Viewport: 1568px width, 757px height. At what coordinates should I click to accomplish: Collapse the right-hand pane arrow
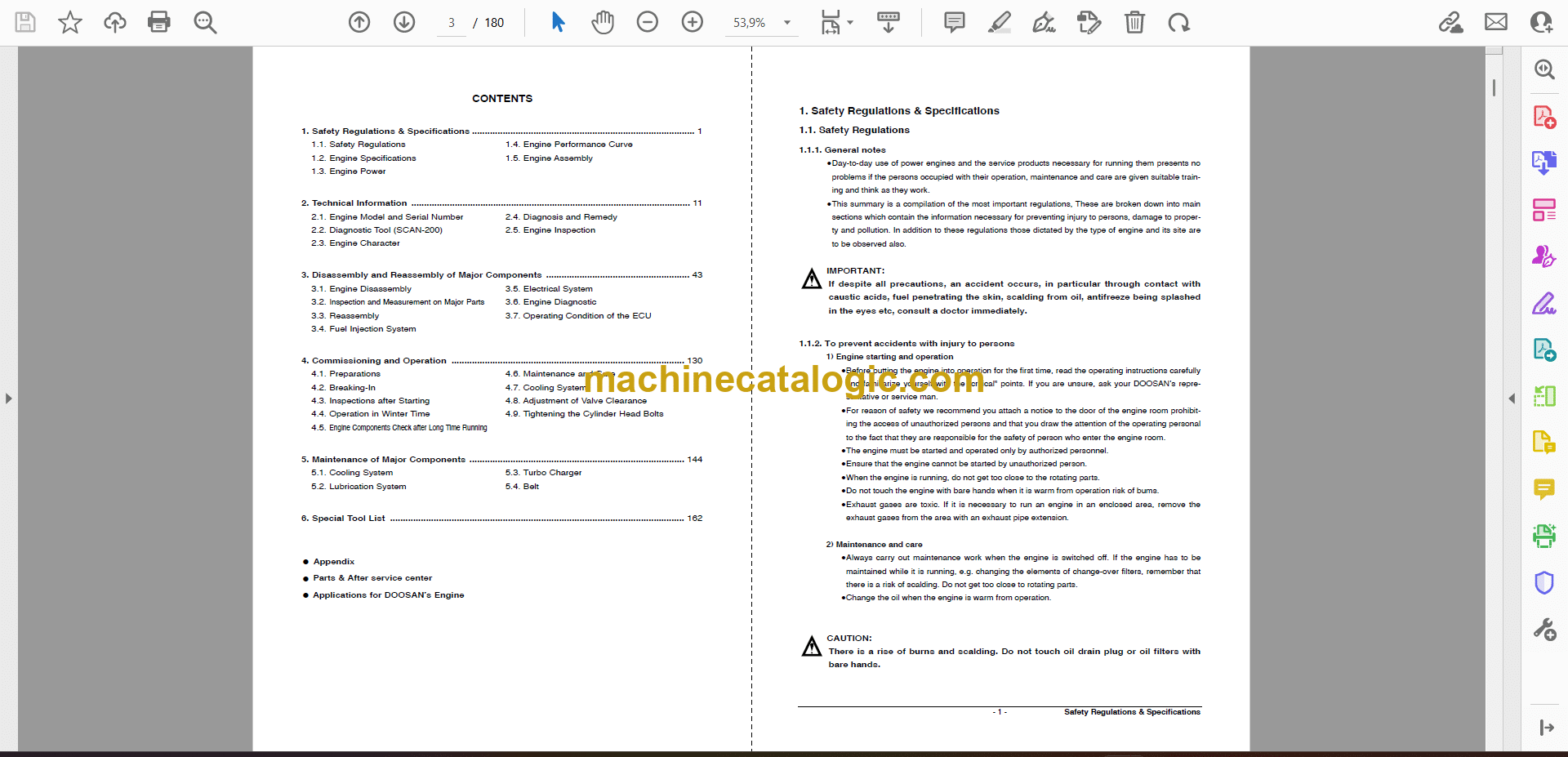(x=1512, y=399)
